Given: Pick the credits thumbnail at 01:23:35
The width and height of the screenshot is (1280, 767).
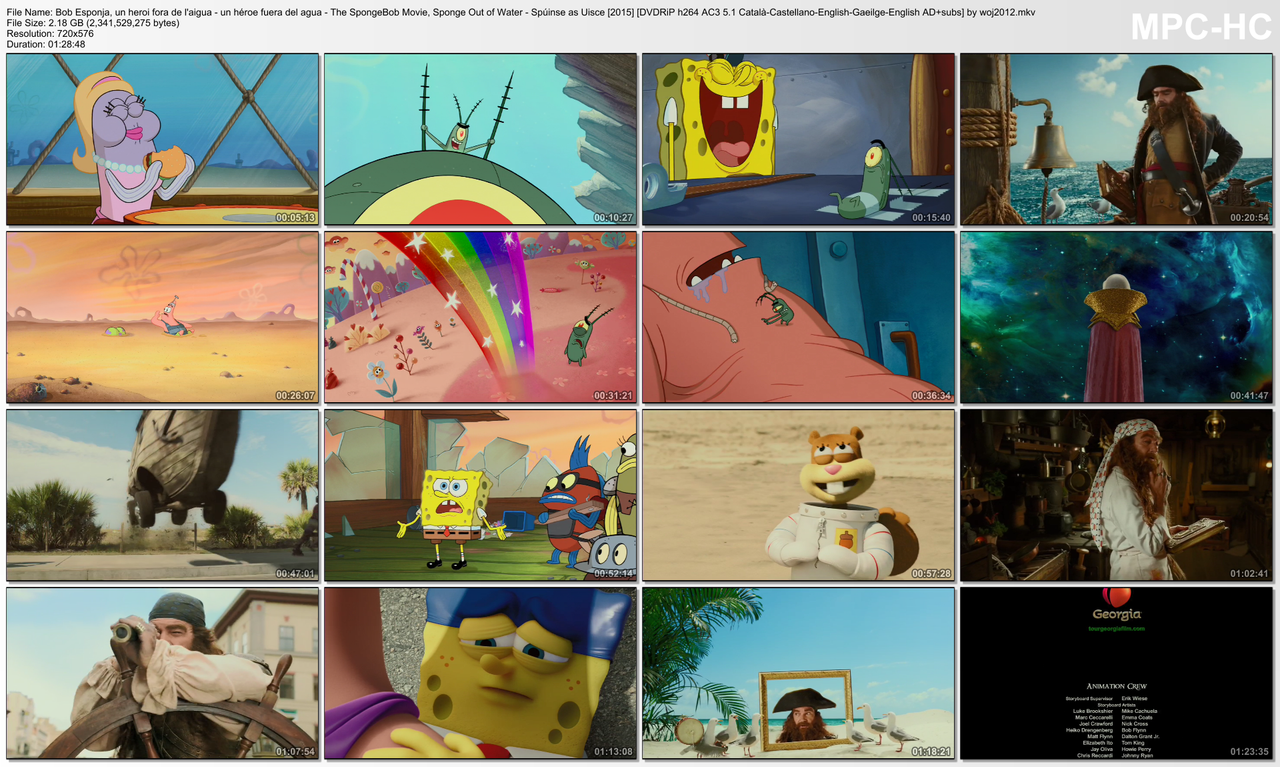Looking at the screenshot, I should tap(1116, 673).
